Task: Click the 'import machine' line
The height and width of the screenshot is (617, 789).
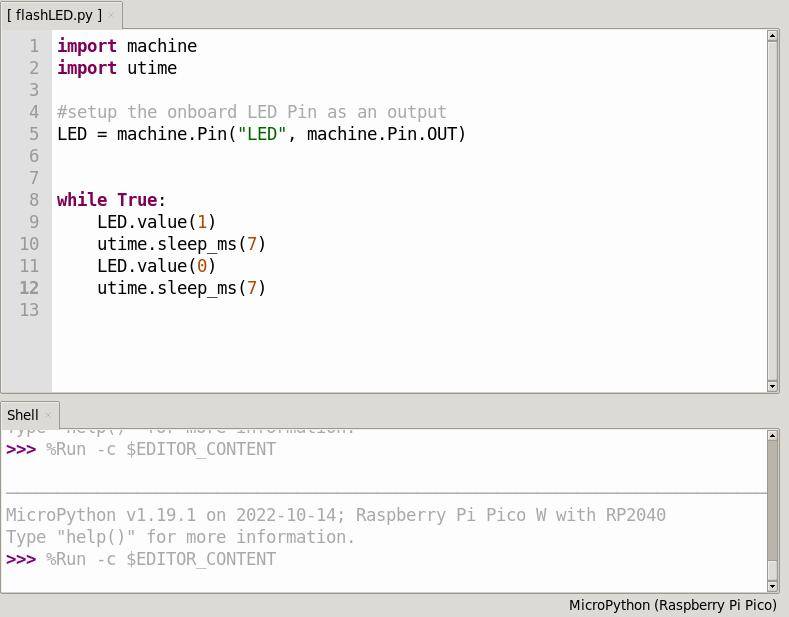Action: [x=127, y=46]
